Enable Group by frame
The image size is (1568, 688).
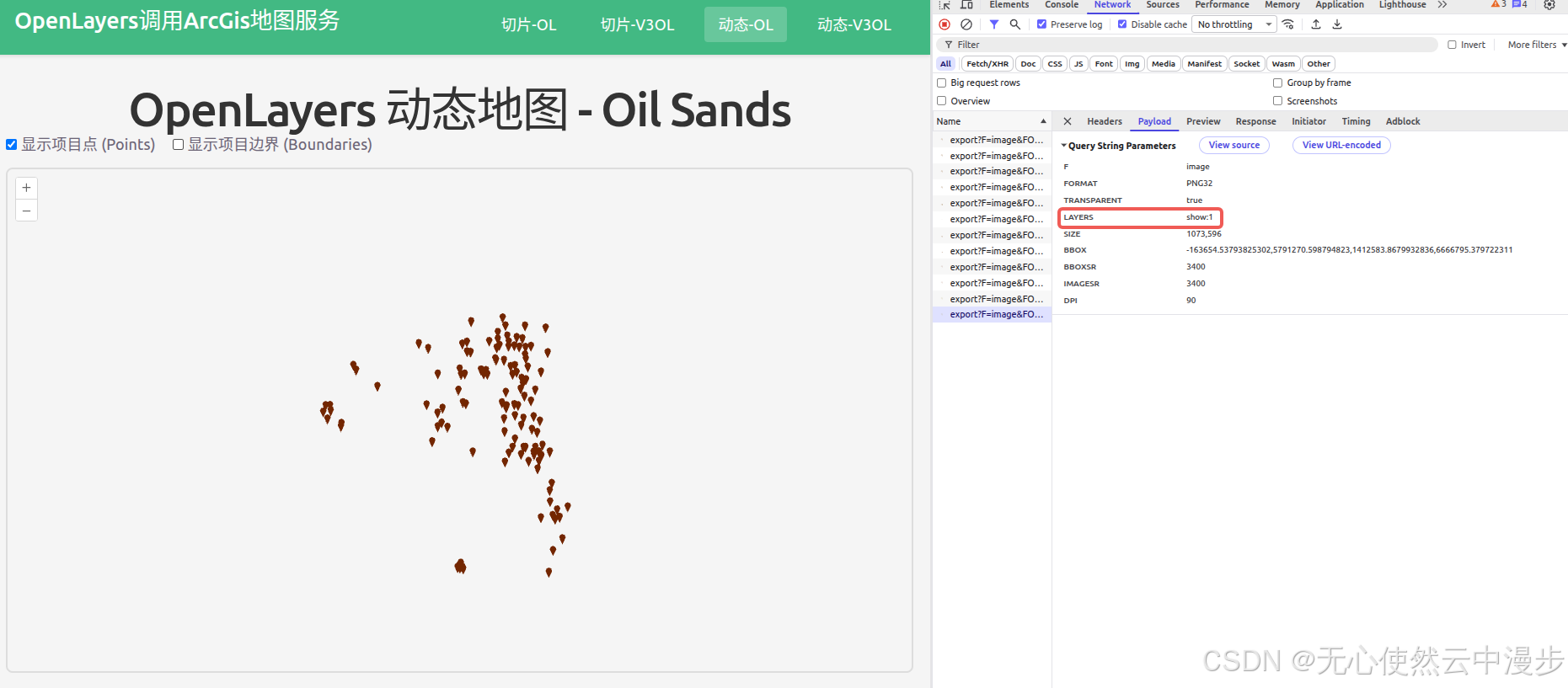click(1278, 83)
